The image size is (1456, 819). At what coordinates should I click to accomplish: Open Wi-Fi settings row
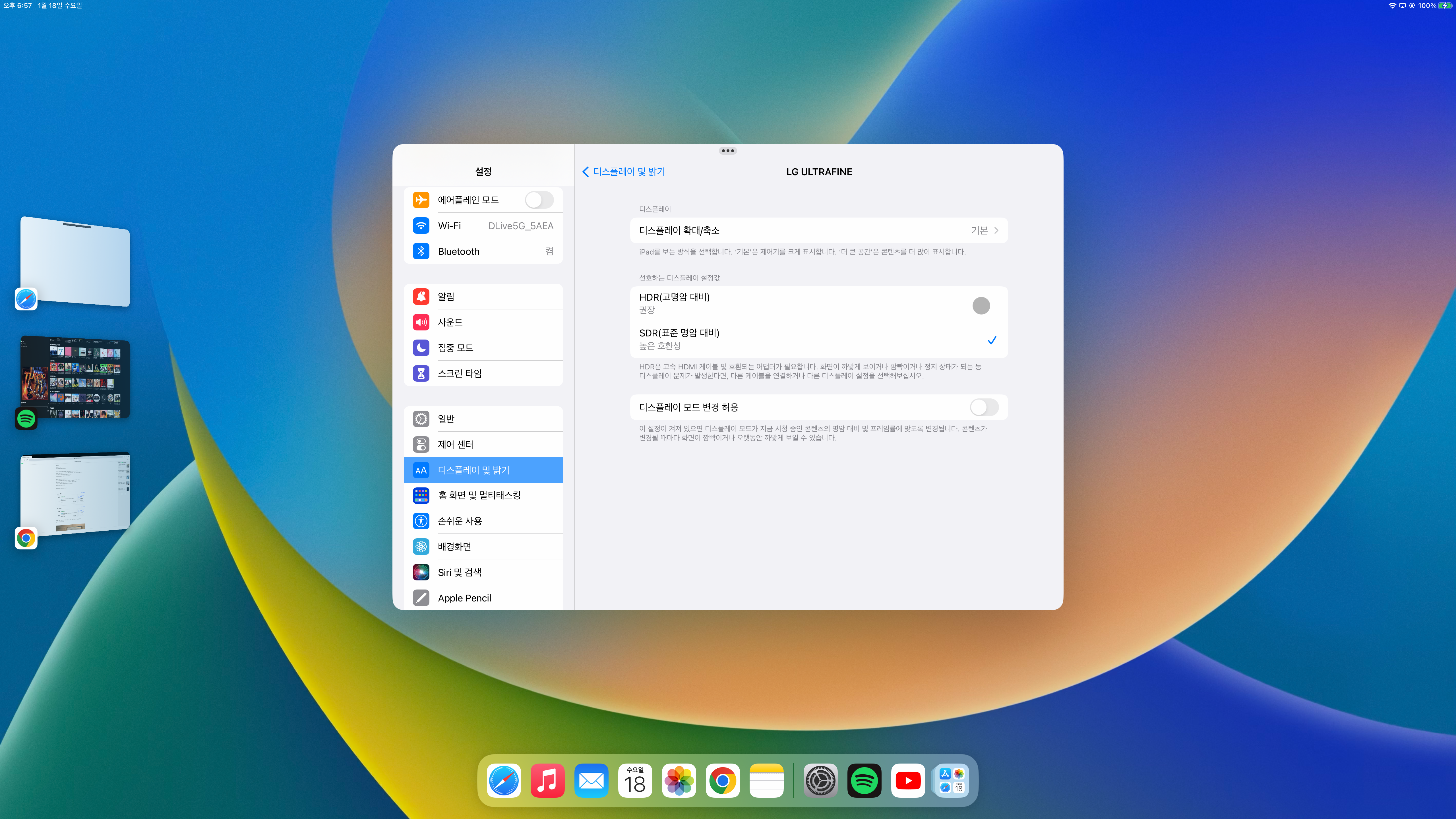pyautogui.click(x=483, y=226)
